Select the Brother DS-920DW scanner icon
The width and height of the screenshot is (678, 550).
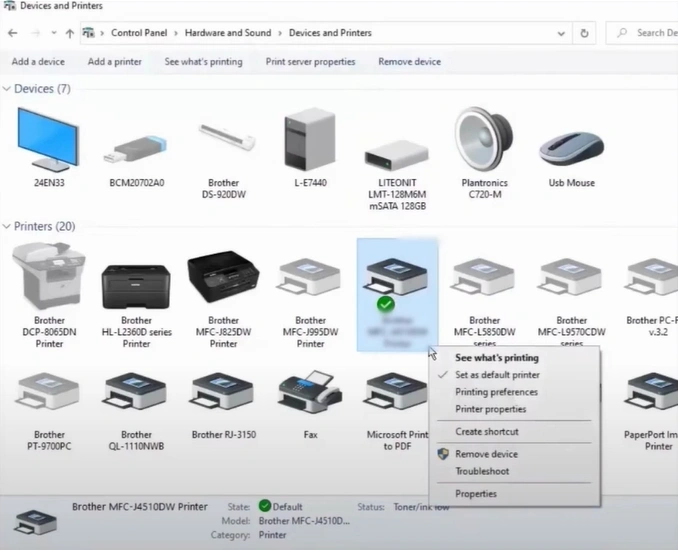click(x=223, y=141)
